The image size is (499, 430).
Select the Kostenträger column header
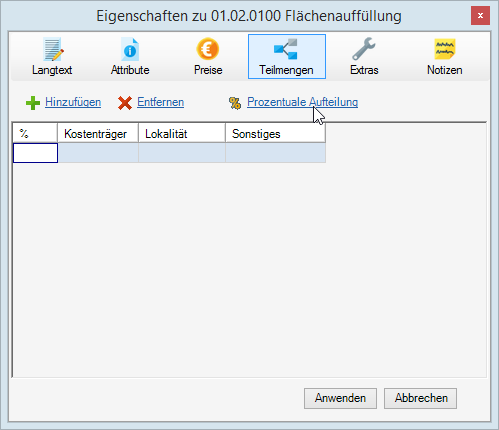pos(98,133)
